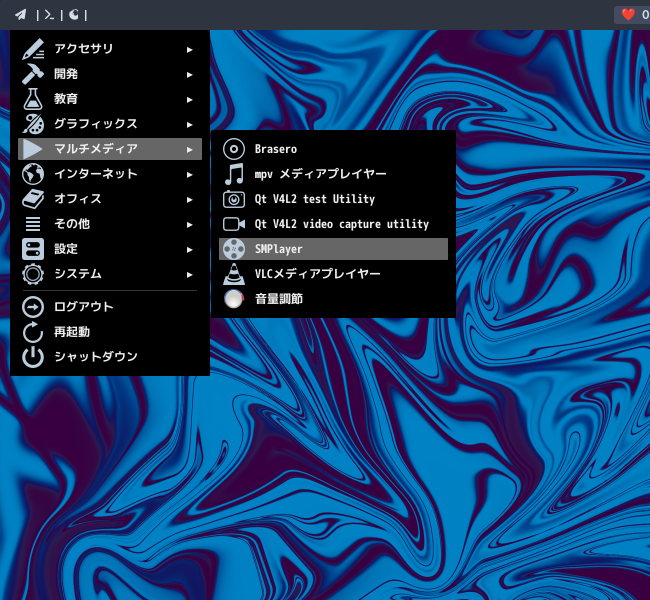Click the オフィス book icon
650x600 pixels.
coord(33,199)
